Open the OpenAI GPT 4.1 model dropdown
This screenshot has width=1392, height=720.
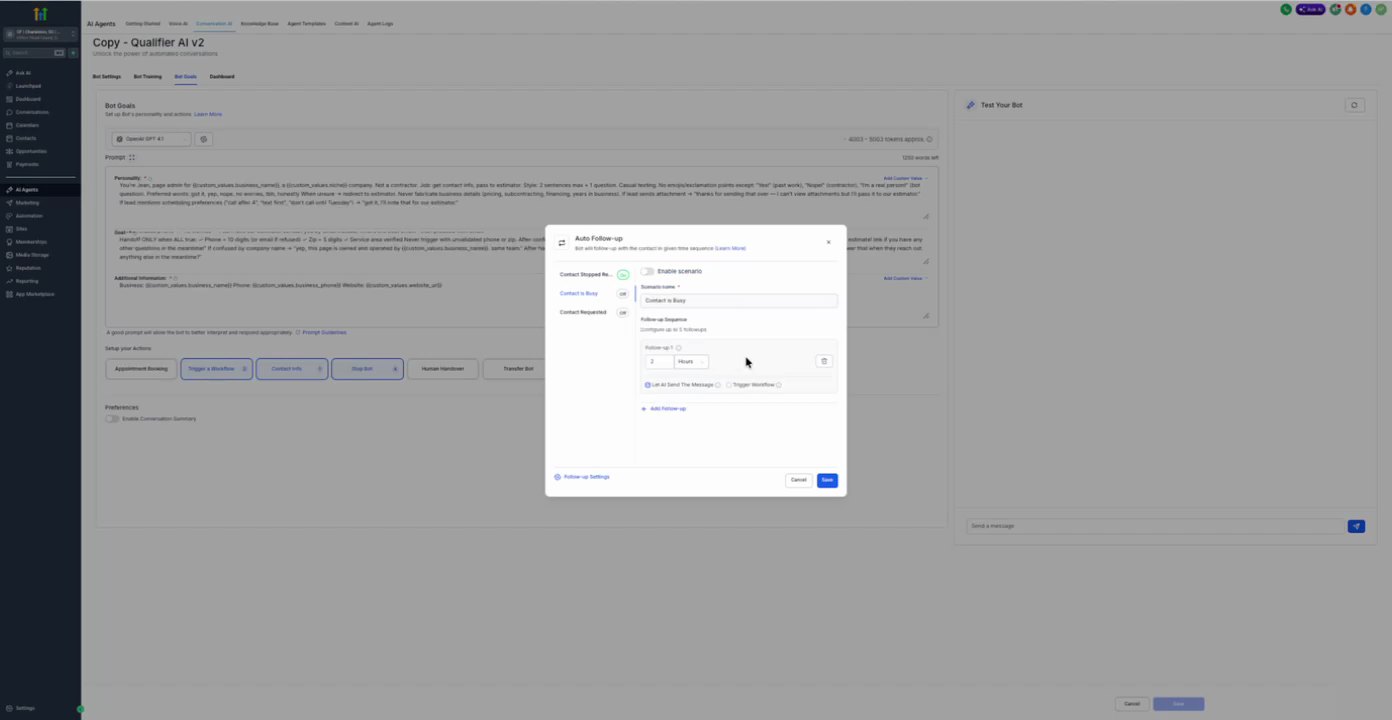pos(151,139)
